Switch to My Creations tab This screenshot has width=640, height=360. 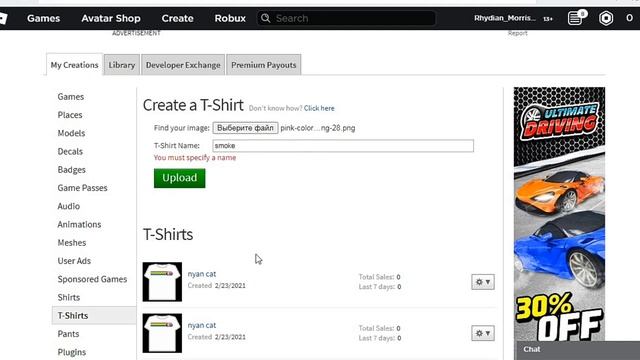coord(74,65)
